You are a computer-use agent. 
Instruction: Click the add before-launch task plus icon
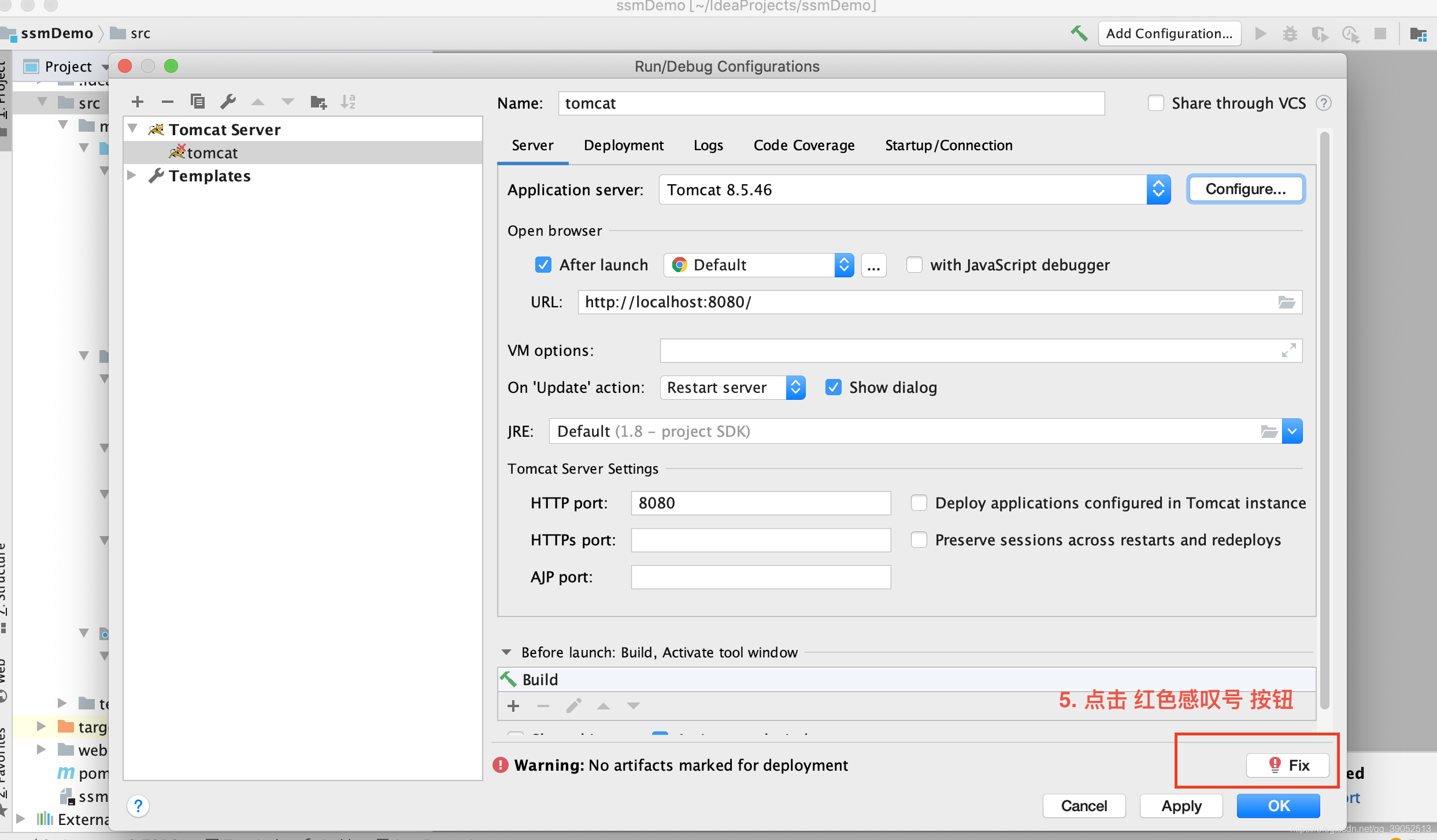point(513,706)
